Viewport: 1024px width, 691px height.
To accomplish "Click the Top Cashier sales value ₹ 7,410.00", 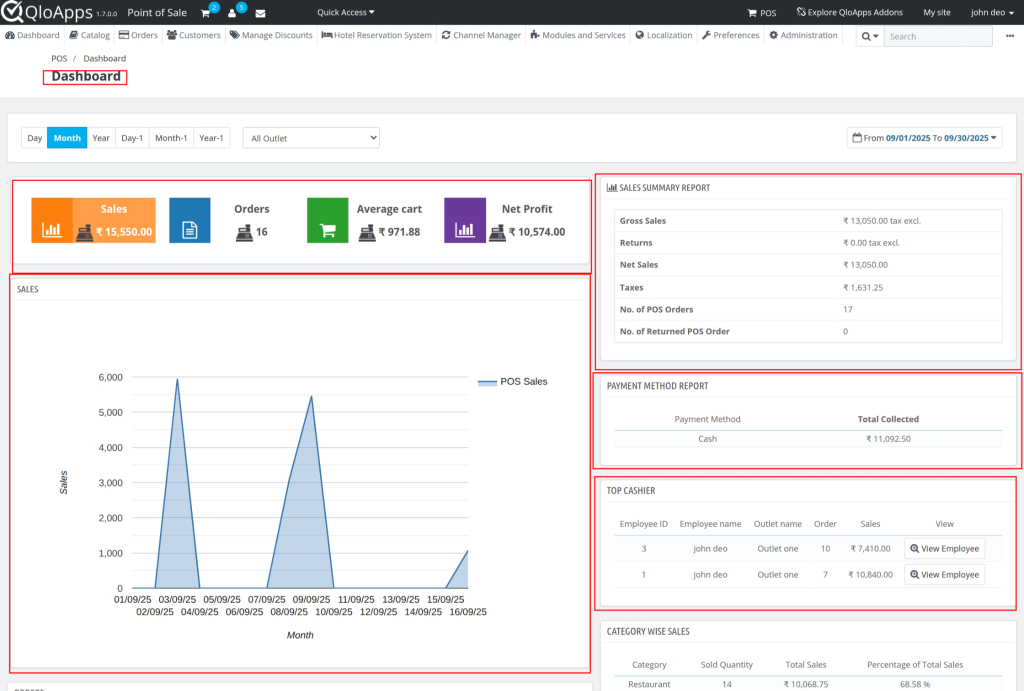I will point(870,549).
